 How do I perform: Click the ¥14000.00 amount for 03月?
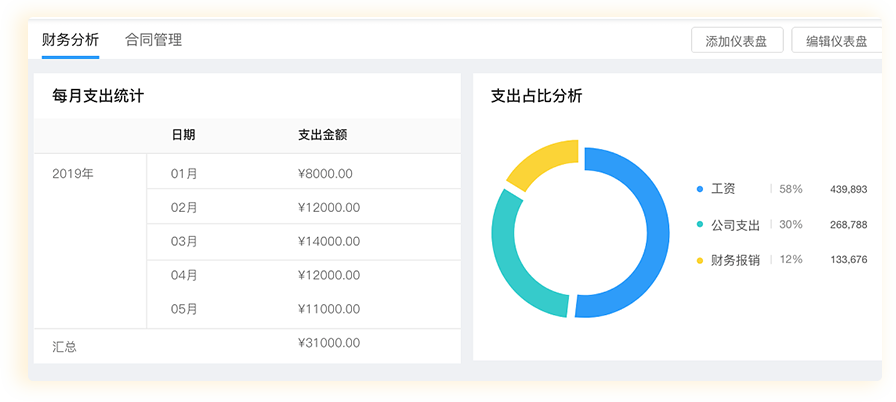[329, 241]
